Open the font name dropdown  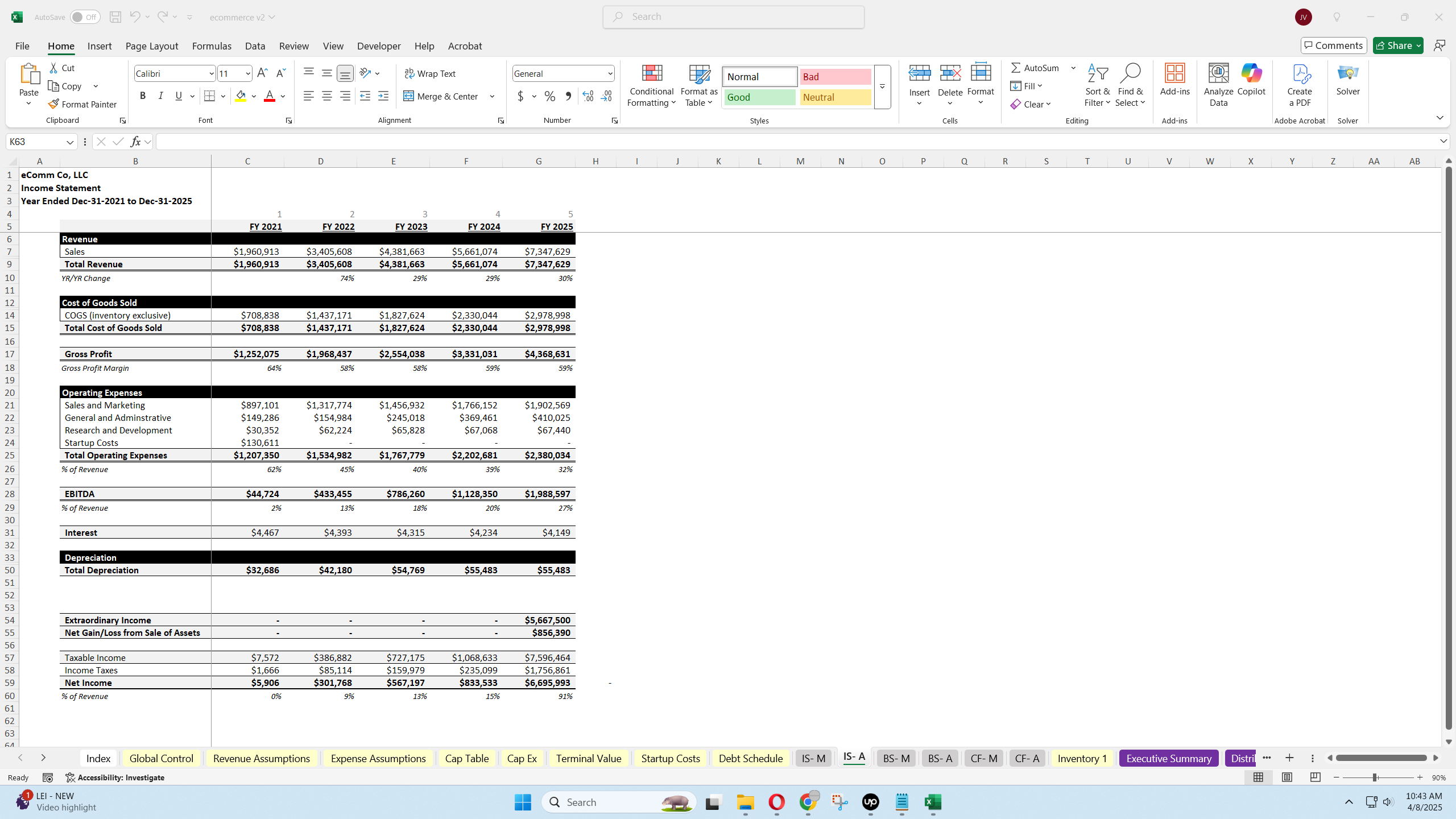click(x=211, y=73)
